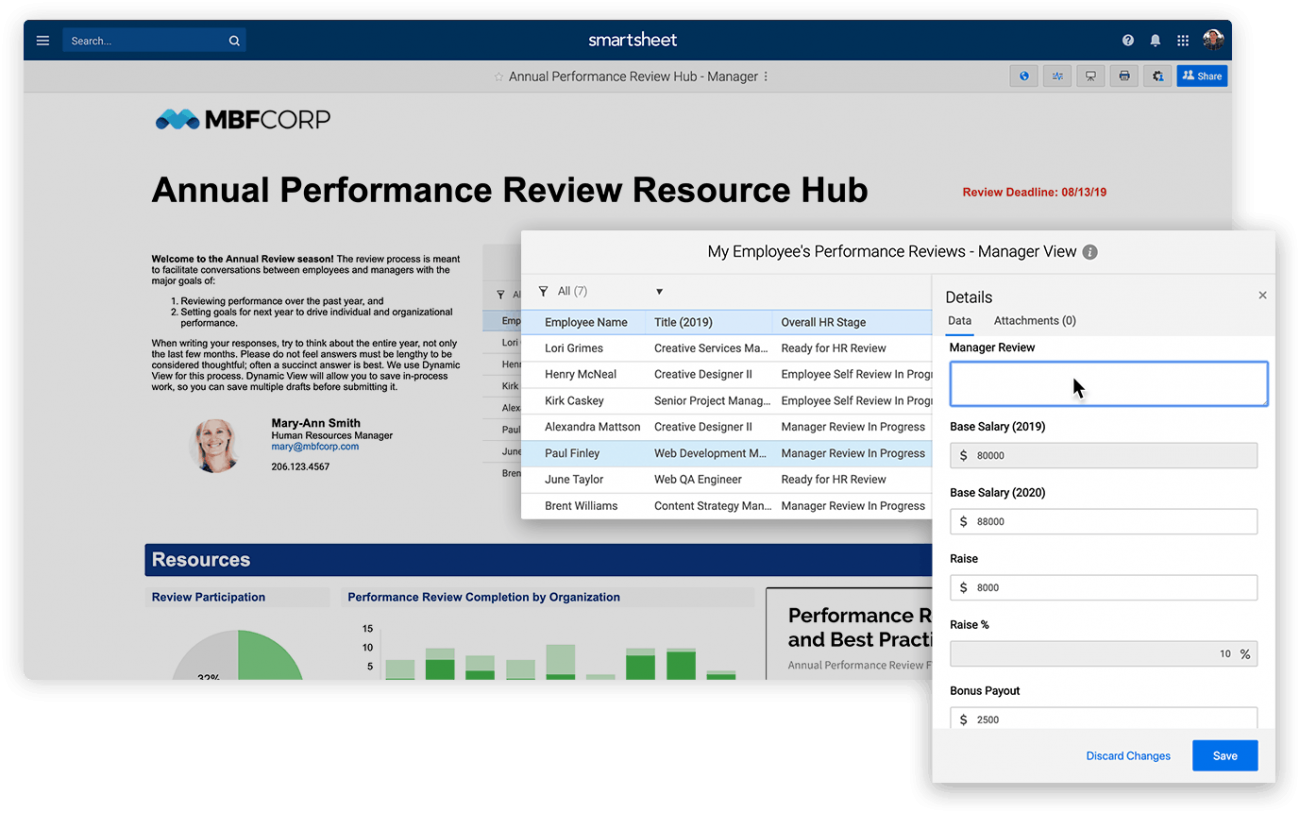
Task: Click the publish globe icon
Action: 1023,75
